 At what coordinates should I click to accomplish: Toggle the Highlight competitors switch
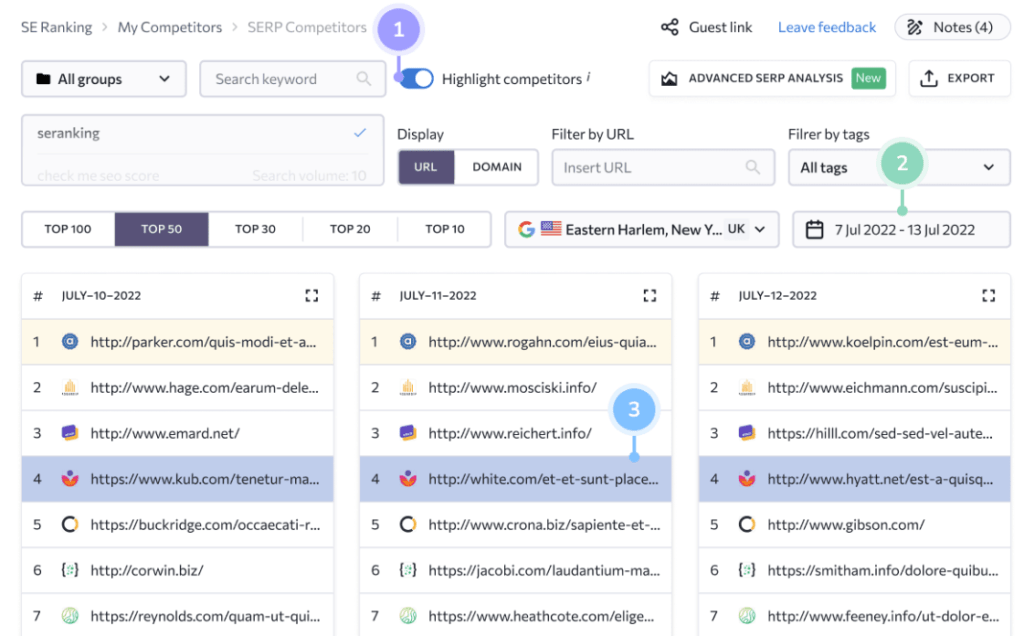417,79
